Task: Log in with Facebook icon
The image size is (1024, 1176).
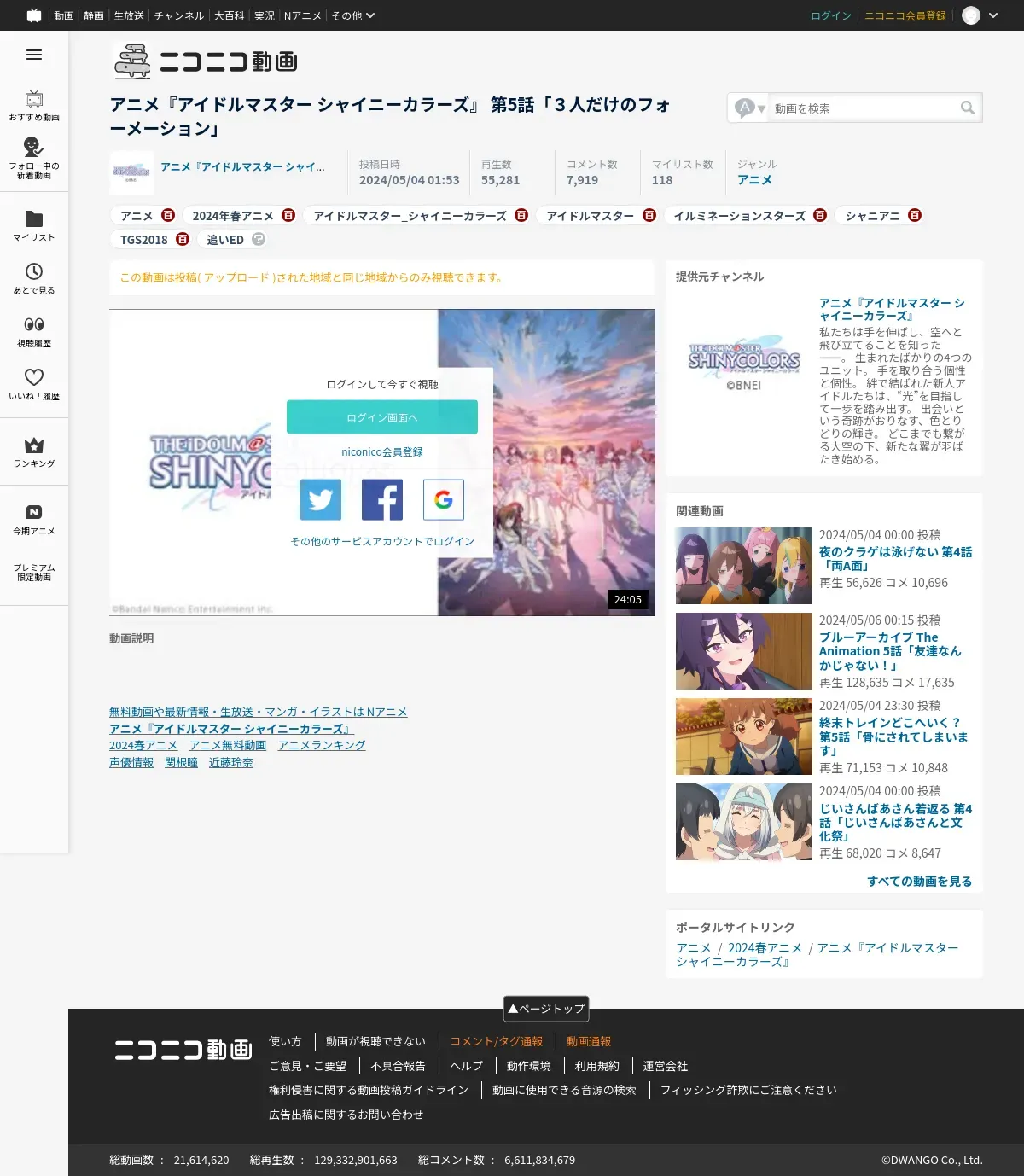Action: [x=382, y=499]
